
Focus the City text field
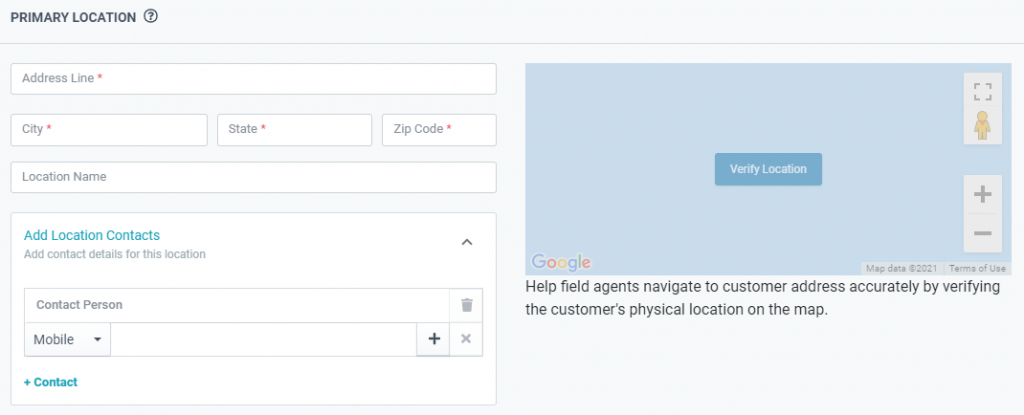pyautogui.click(x=109, y=129)
